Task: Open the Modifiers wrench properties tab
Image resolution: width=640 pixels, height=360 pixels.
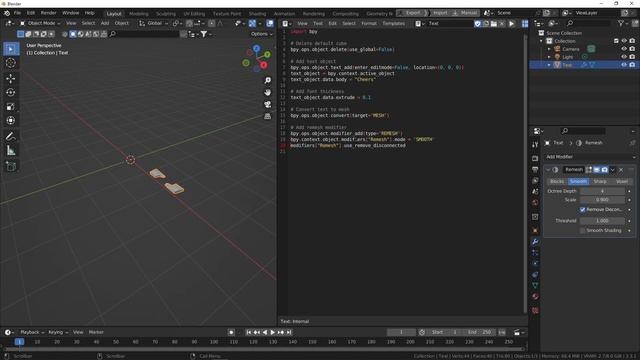Action: (535, 242)
